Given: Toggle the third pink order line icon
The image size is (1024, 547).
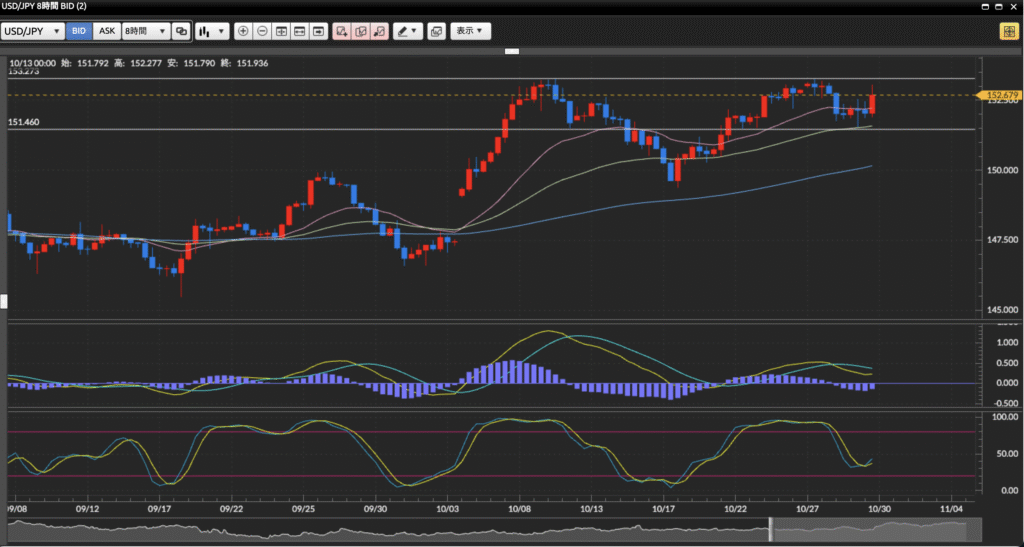Looking at the screenshot, I should click(x=379, y=31).
